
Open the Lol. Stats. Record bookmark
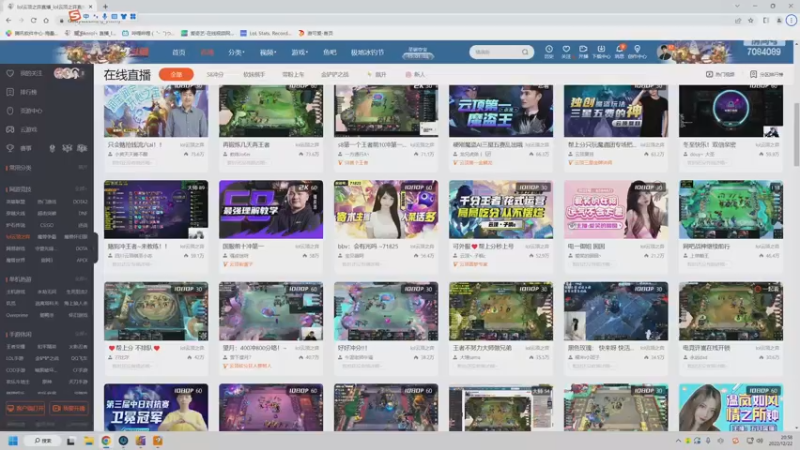[x=265, y=33]
